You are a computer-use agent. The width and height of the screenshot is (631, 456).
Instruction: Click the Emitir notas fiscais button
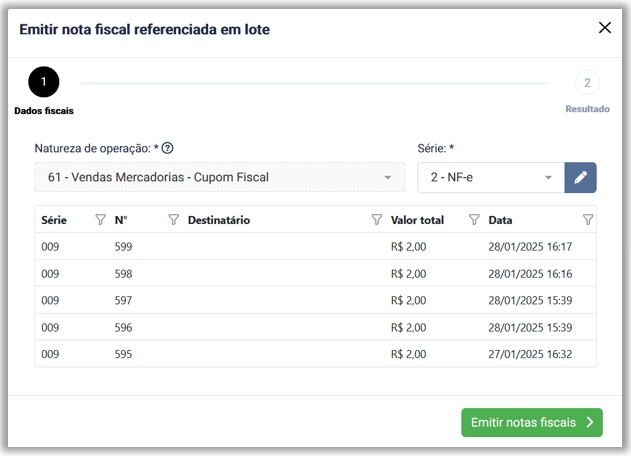(x=532, y=423)
